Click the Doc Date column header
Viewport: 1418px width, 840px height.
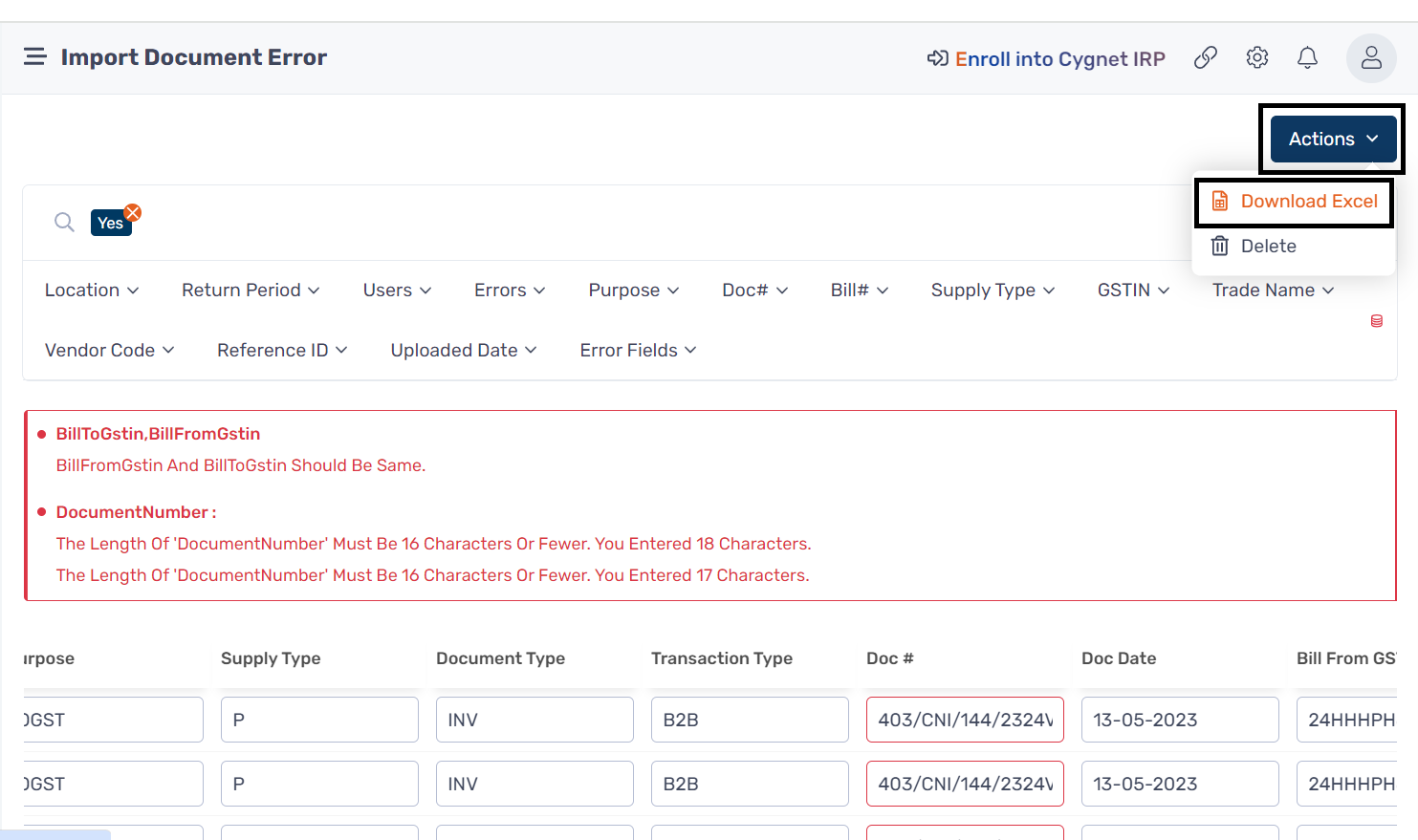pyautogui.click(x=1119, y=658)
